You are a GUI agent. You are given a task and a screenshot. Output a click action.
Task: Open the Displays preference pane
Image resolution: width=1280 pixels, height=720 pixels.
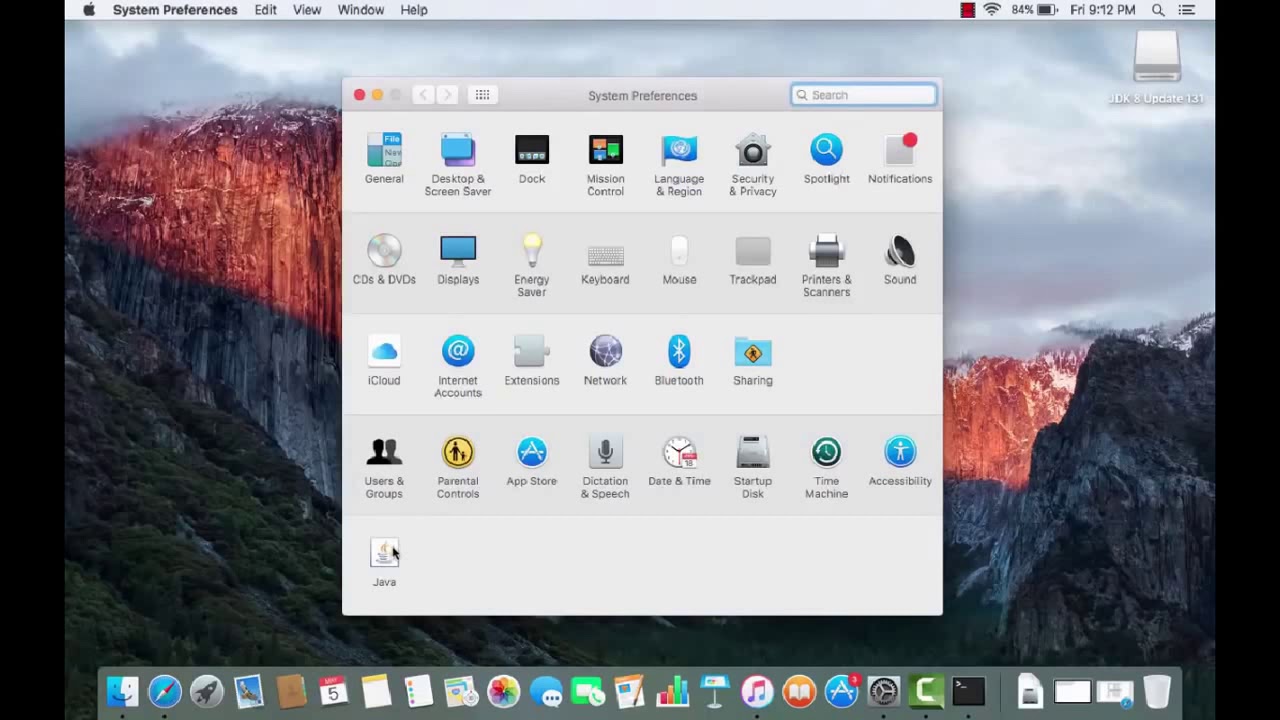click(458, 259)
